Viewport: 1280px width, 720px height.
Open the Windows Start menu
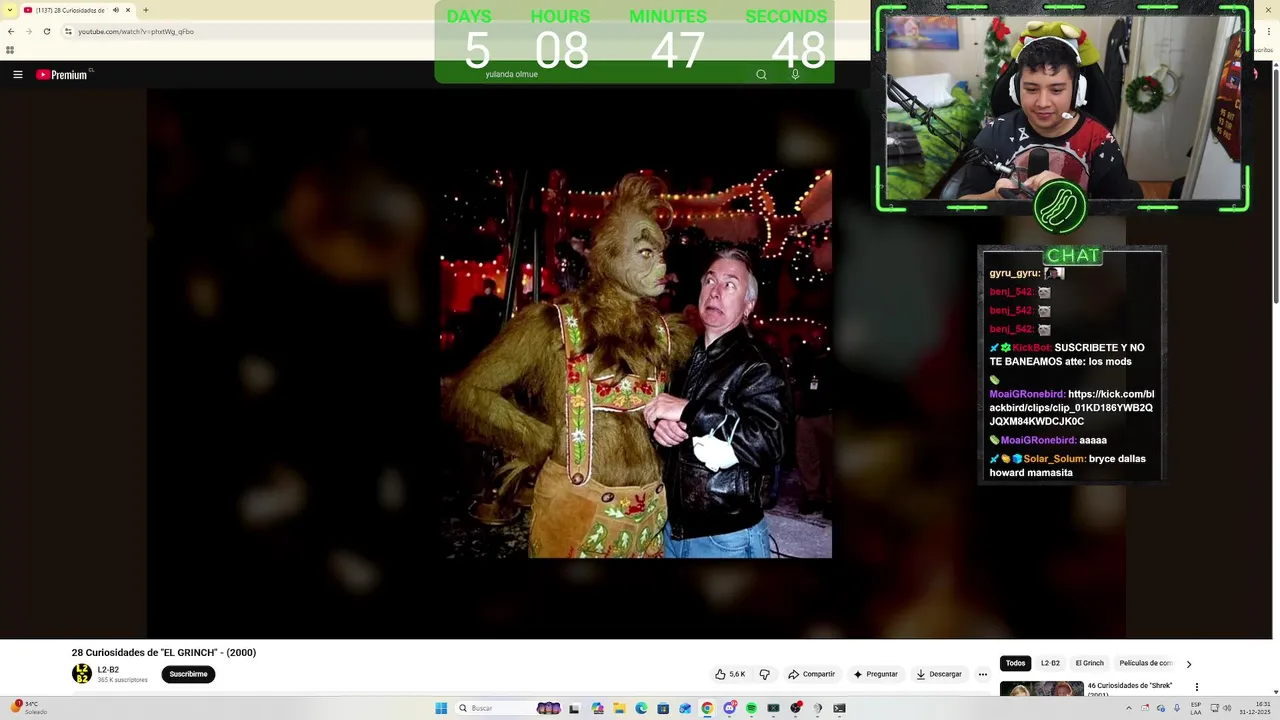pyautogui.click(x=441, y=708)
